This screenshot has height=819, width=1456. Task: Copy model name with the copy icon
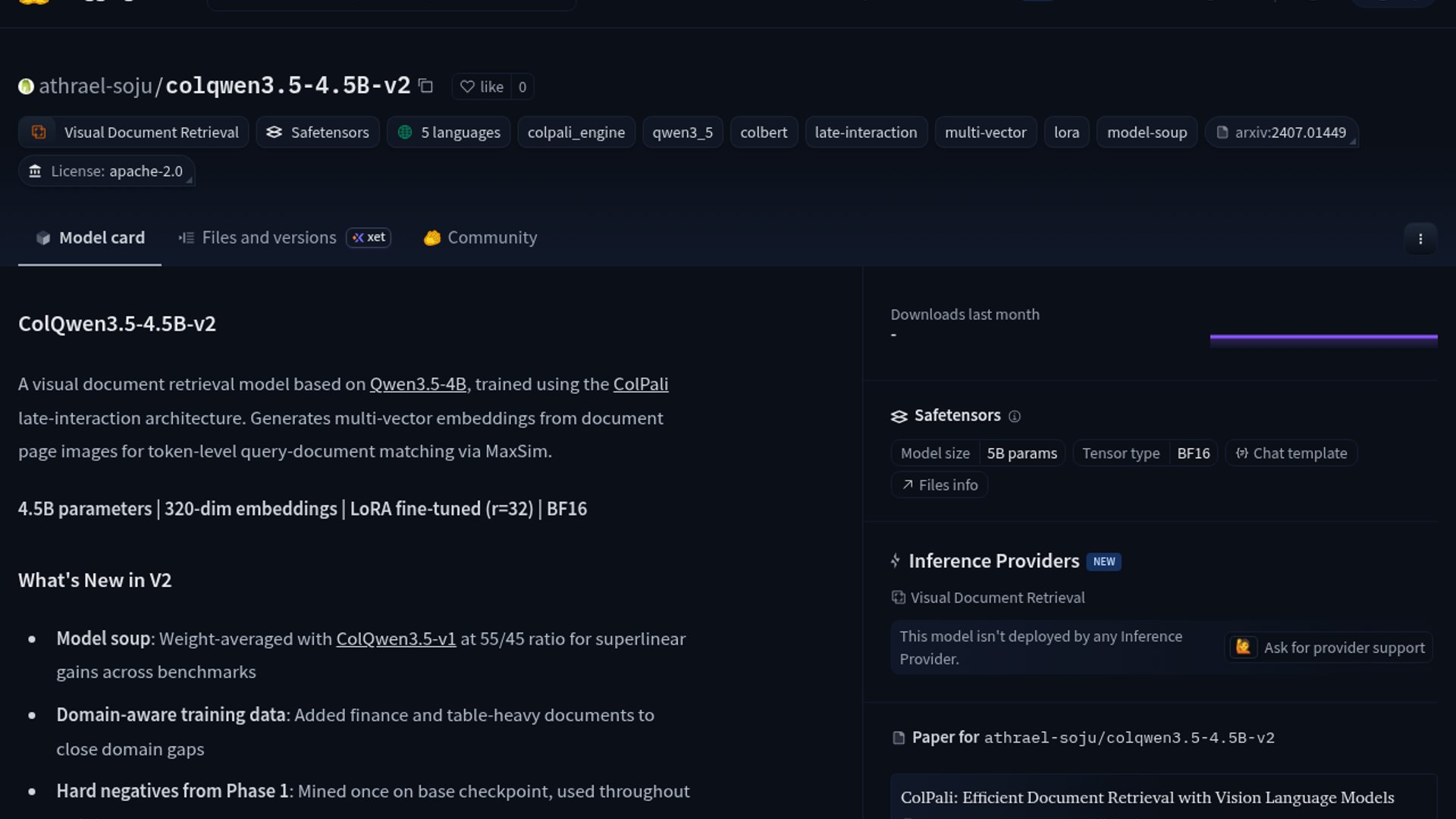pos(426,86)
